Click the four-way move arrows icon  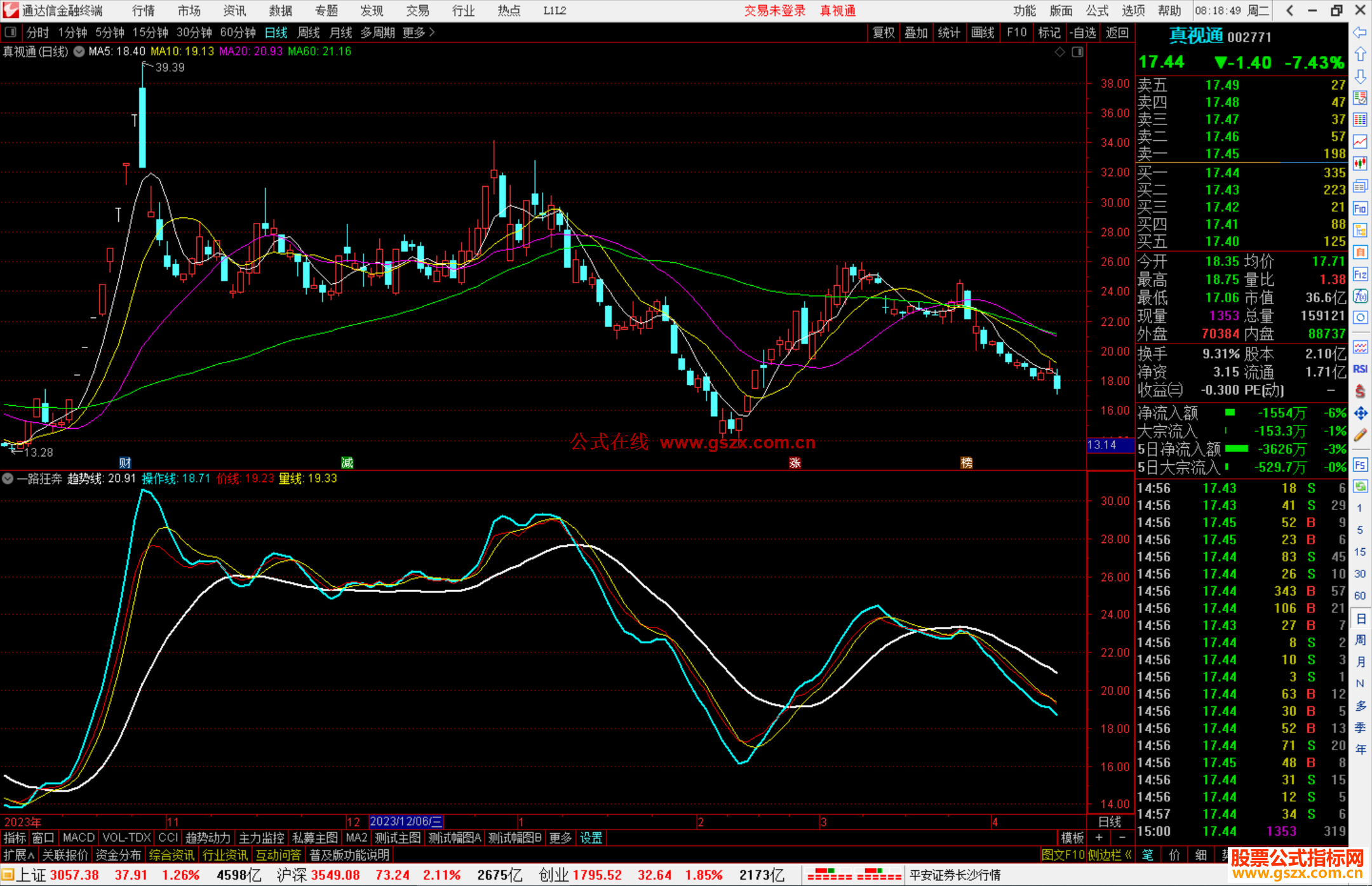coord(1360,413)
